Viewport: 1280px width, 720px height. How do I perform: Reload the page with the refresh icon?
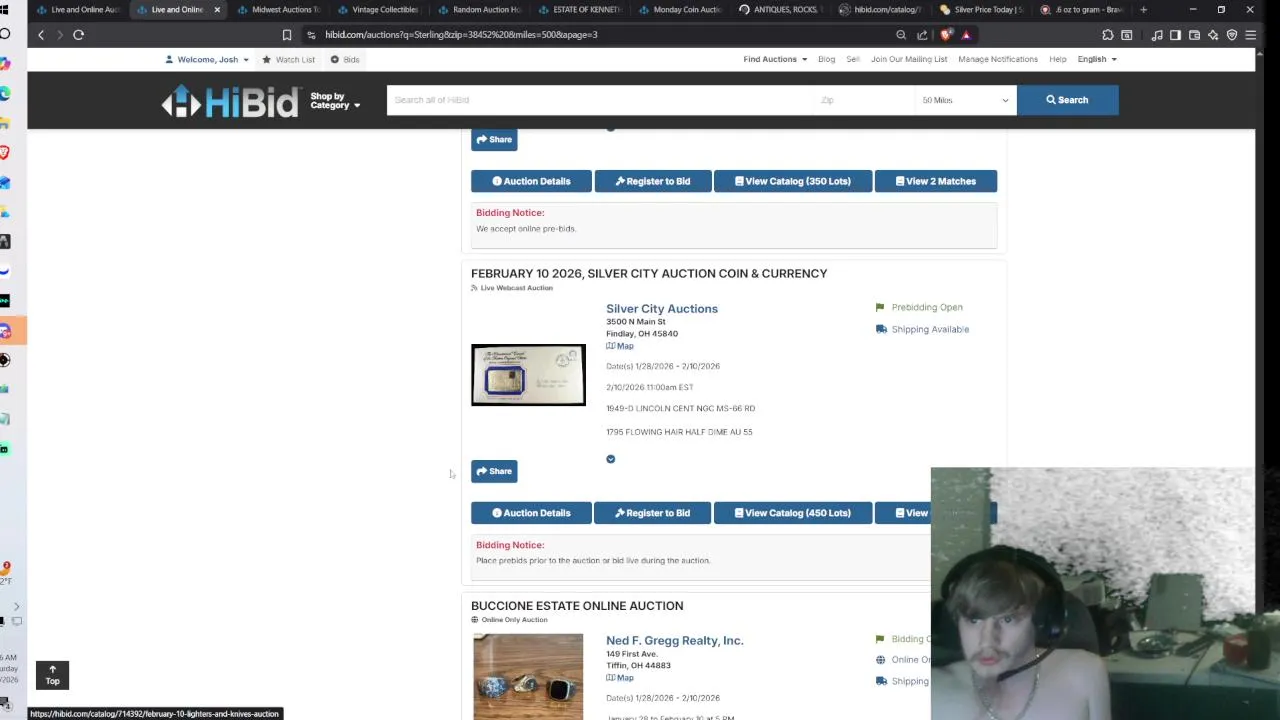point(78,35)
